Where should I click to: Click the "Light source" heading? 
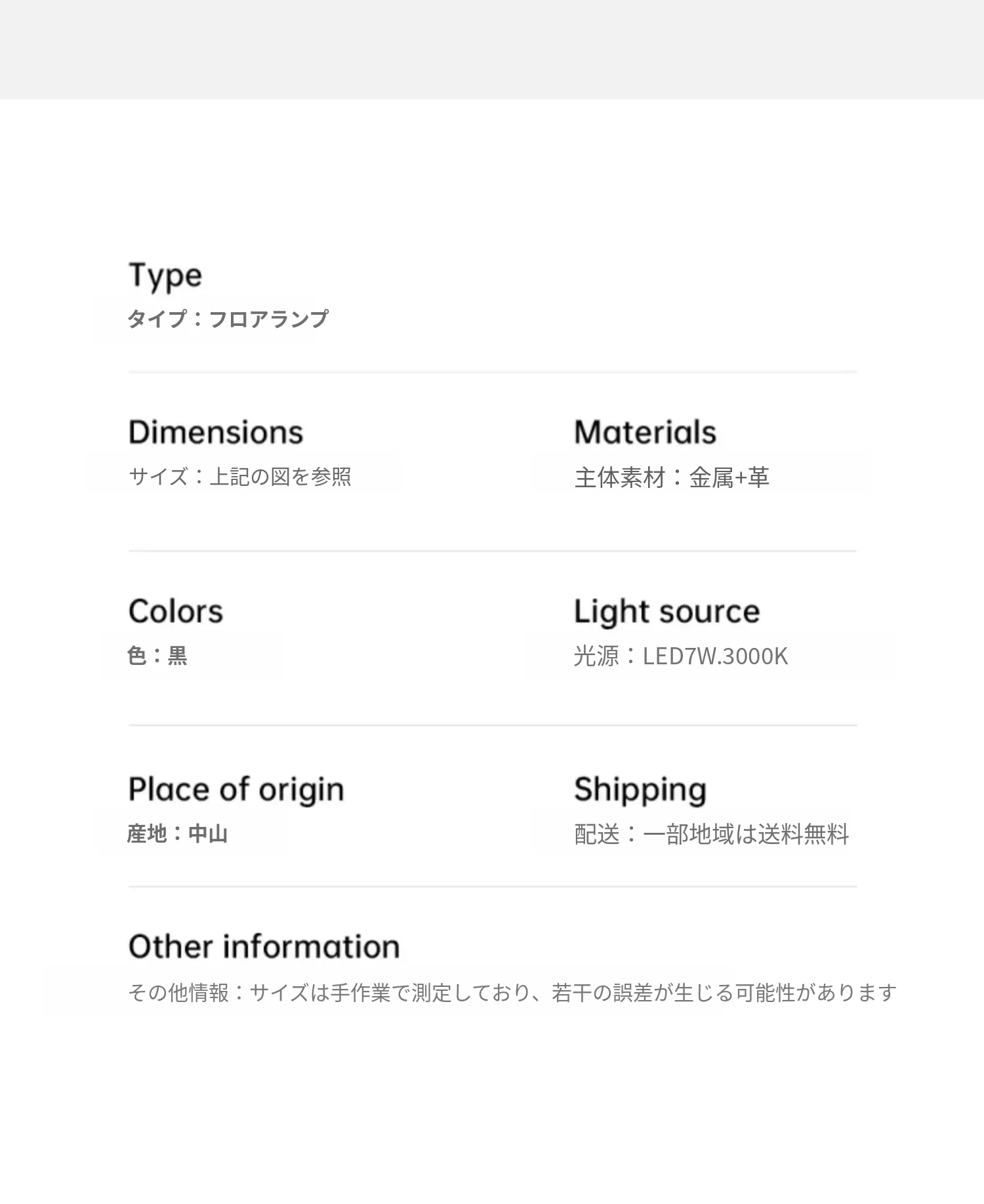click(x=666, y=612)
